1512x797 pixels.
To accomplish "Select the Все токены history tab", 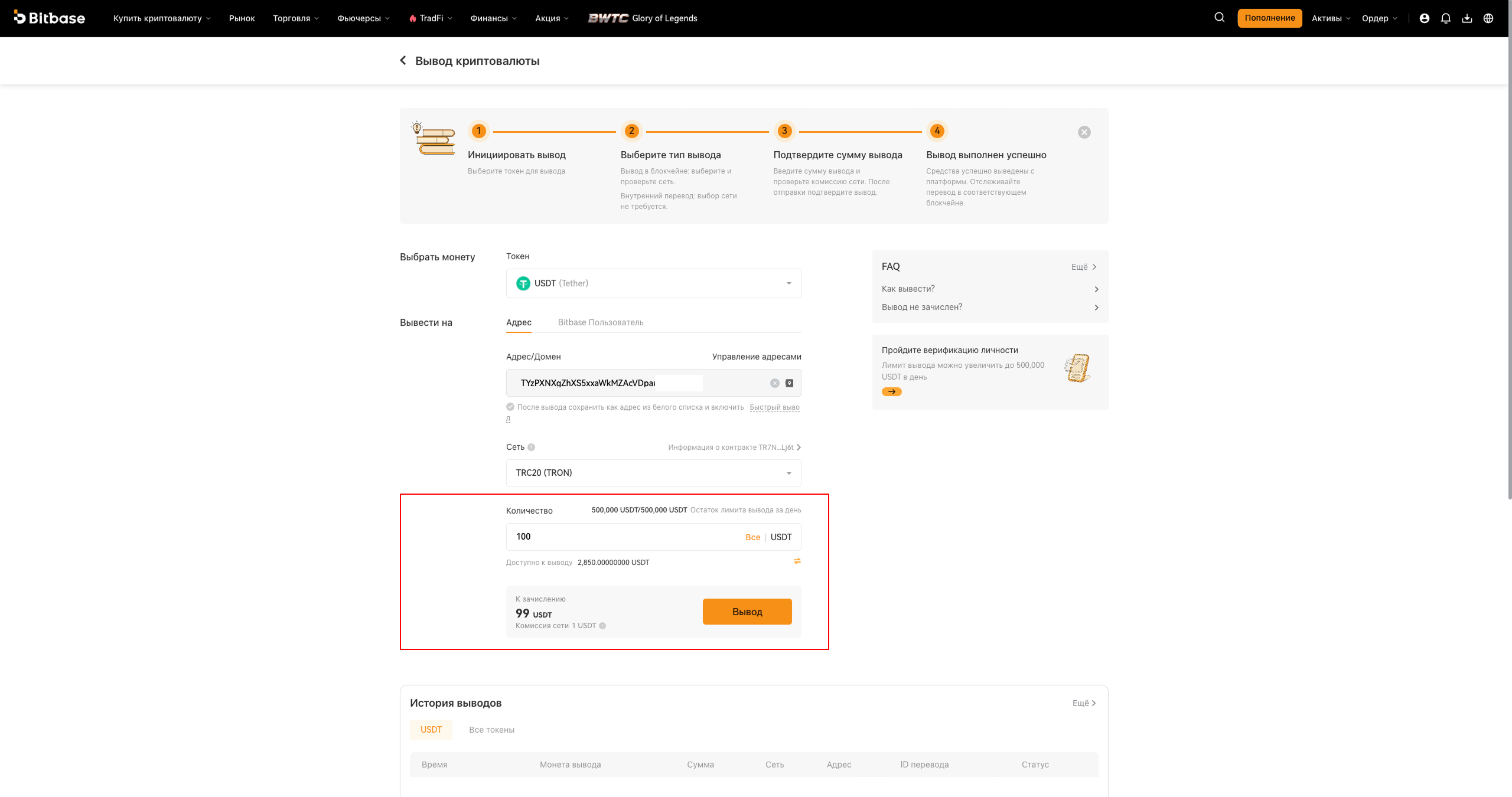I will pyautogui.click(x=491, y=730).
